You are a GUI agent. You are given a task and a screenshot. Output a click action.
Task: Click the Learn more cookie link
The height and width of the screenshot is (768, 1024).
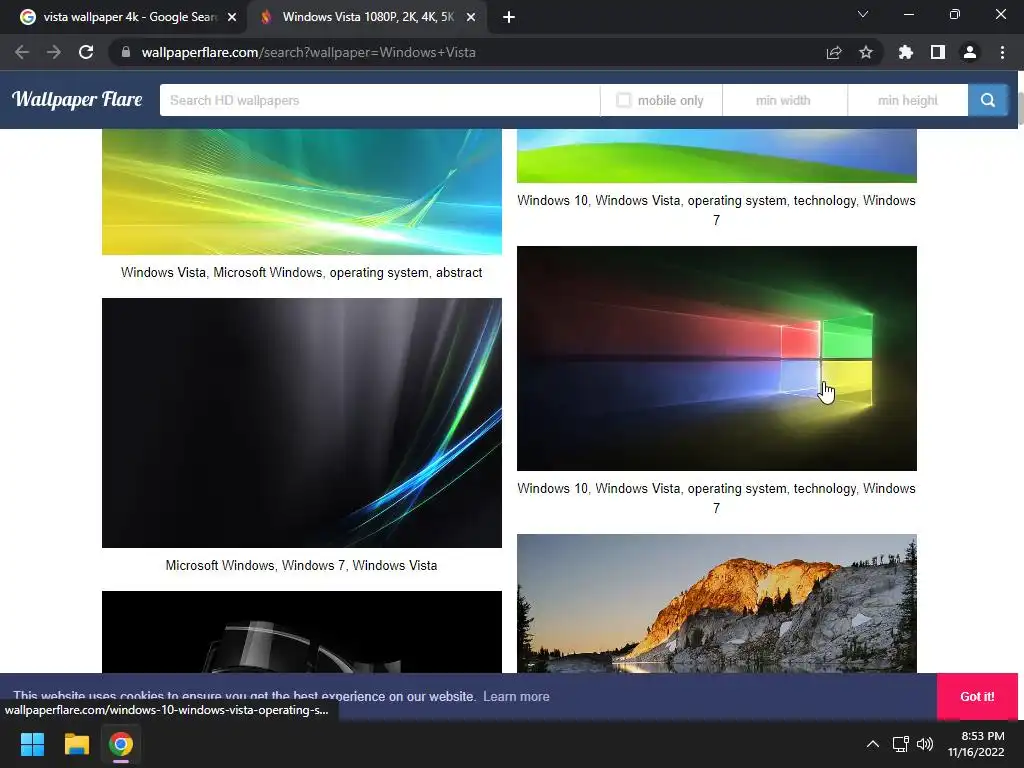tap(516, 696)
